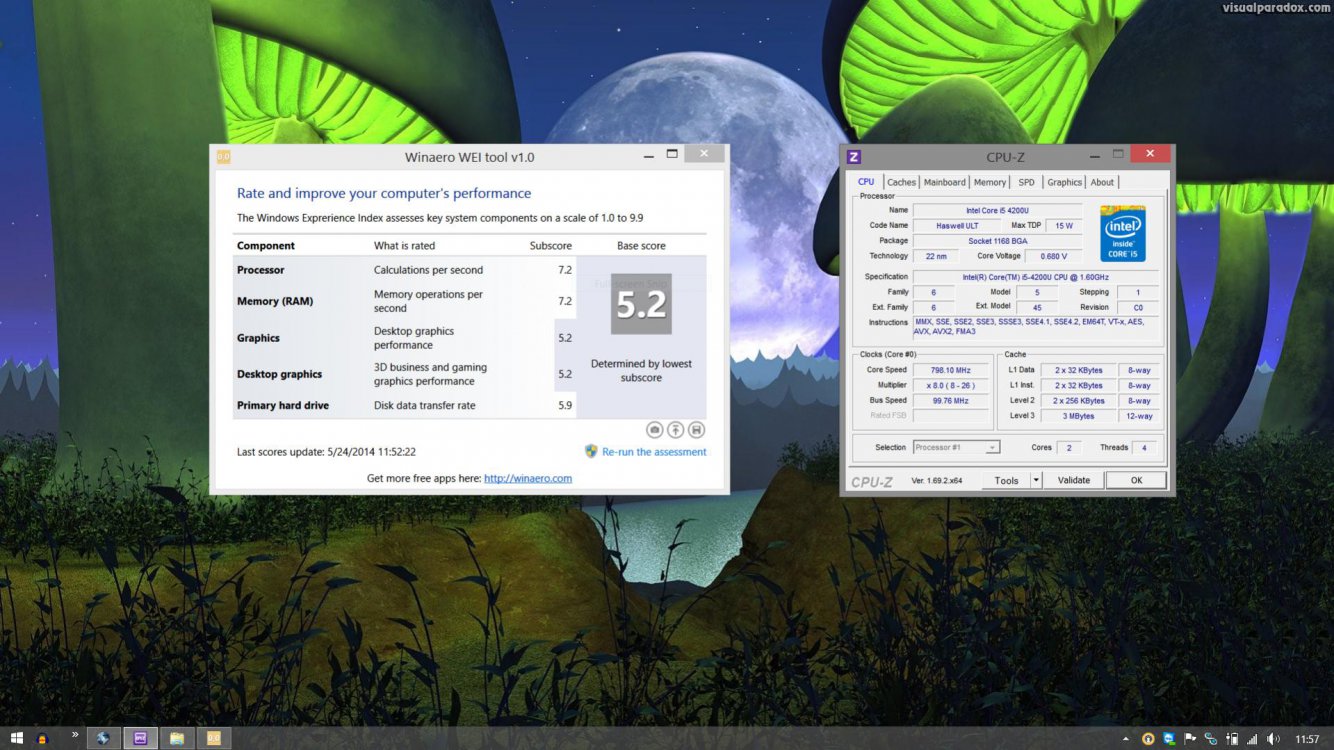Click the Validate button in CPU-Z
This screenshot has height=750, width=1334.
(x=1074, y=480)
